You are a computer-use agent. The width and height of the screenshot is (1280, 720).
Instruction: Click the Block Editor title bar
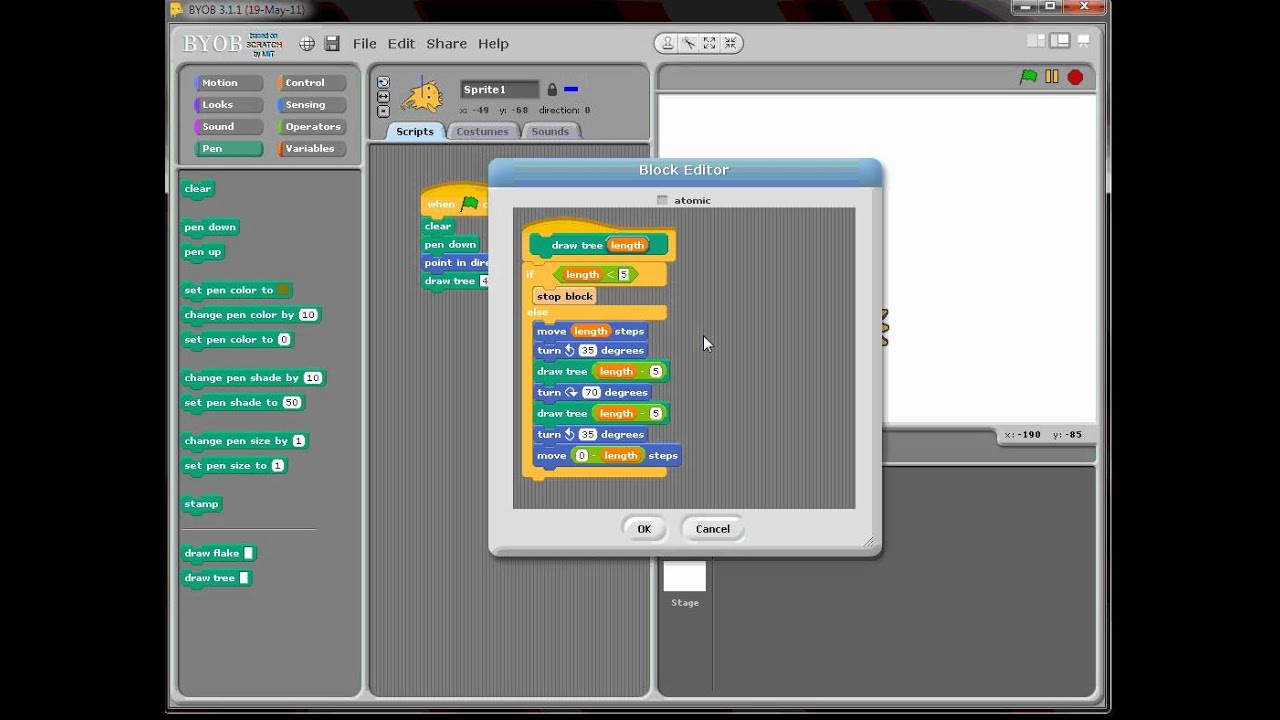684,170
